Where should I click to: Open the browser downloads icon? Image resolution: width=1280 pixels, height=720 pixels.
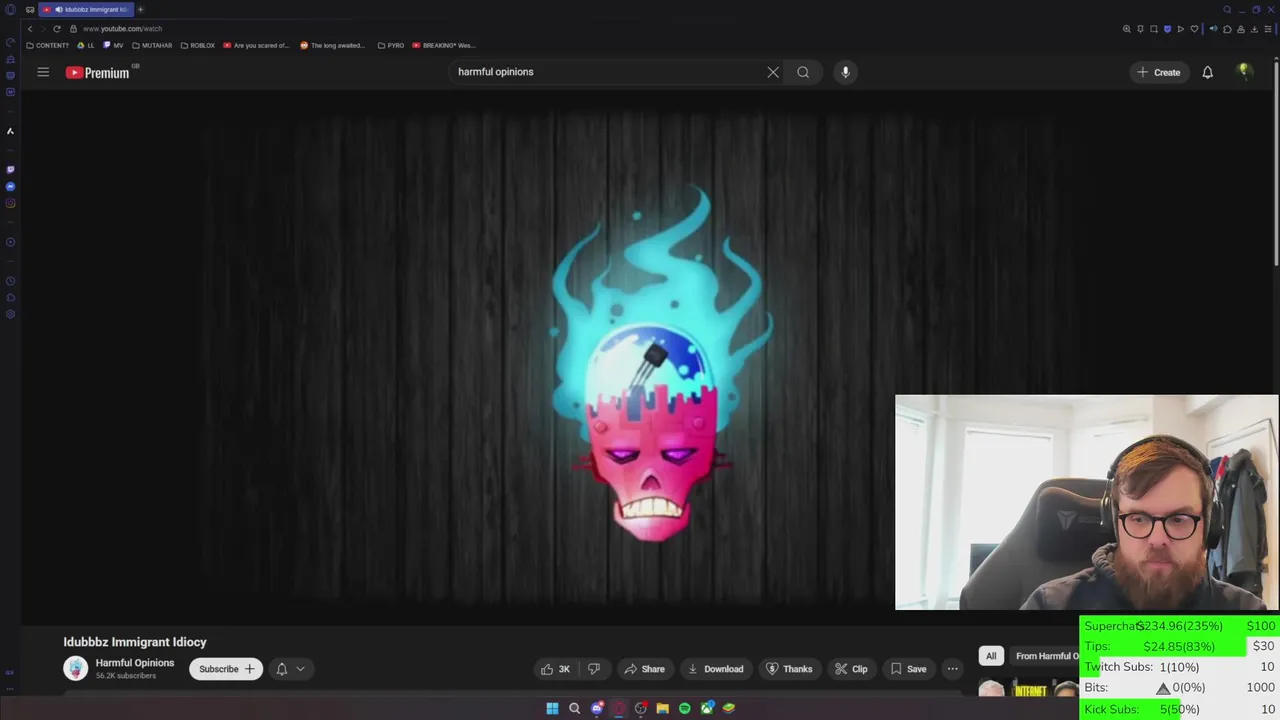tap(1254, 29)
